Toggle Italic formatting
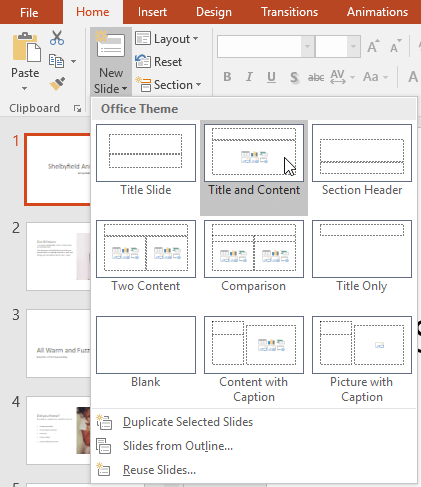Viewport: 421px width, 487px height. [x=249, y=77]
